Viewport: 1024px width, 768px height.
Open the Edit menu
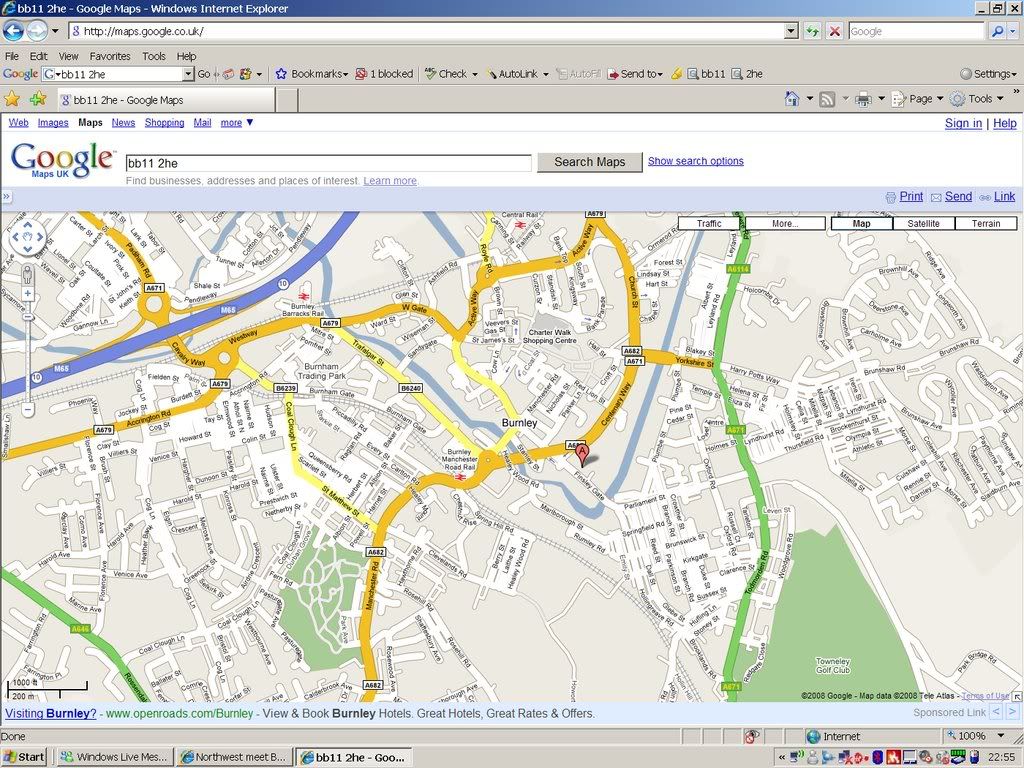coord(39,56)
